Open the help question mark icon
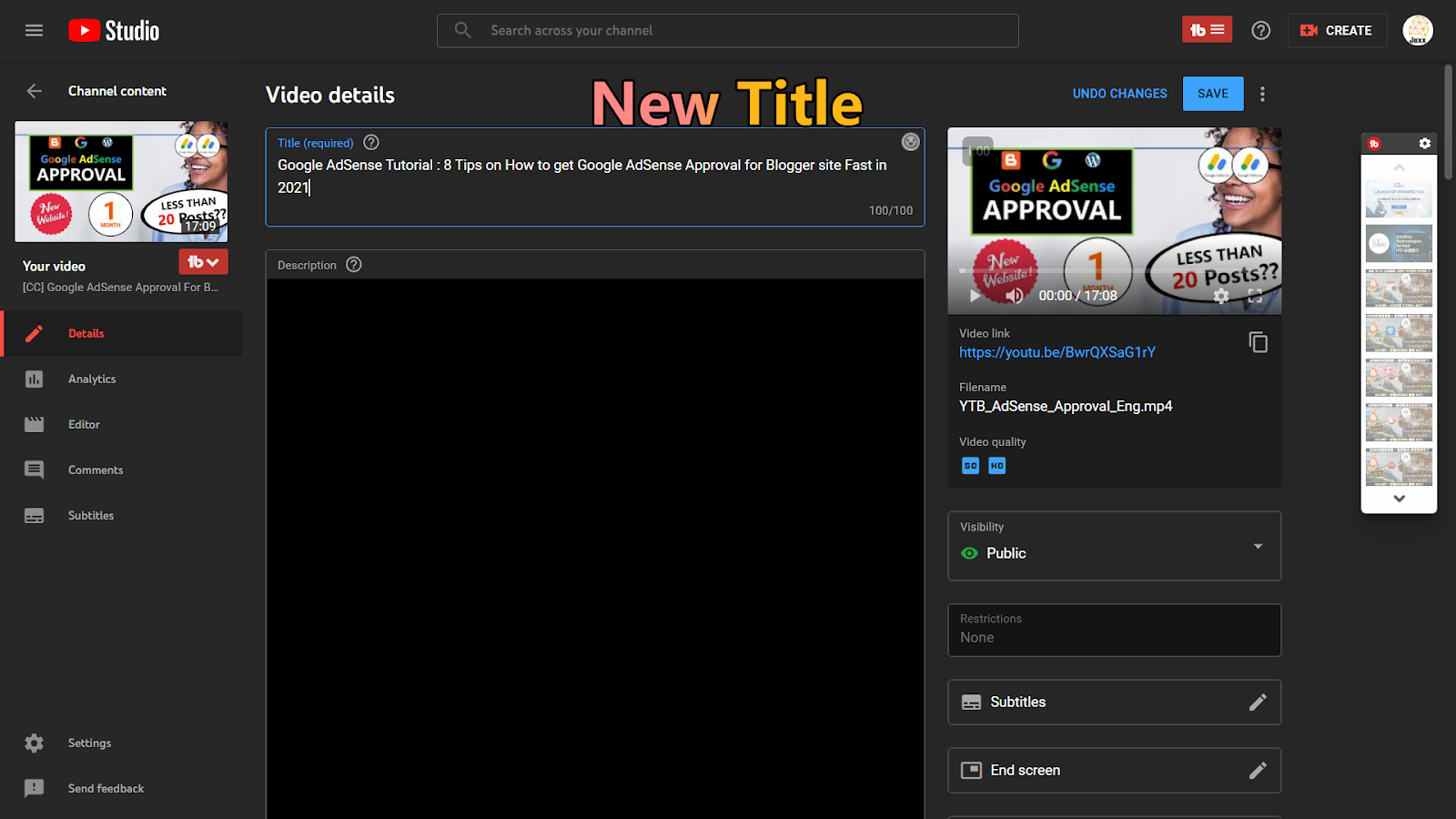The image size is (1456, 819). [1260, 30]
